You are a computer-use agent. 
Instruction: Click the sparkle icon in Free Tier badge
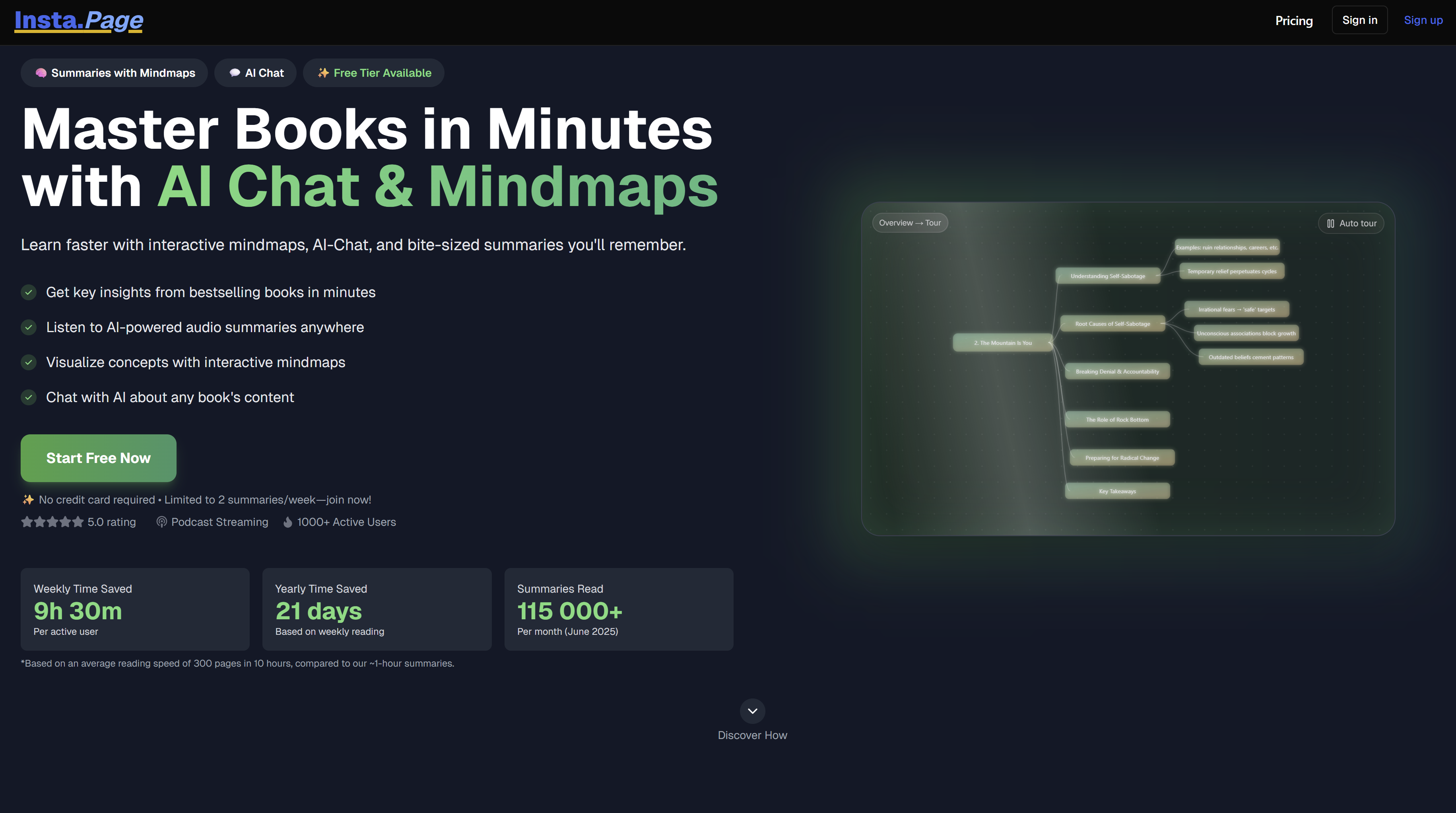pyautogui.click(x=323, y=73)
